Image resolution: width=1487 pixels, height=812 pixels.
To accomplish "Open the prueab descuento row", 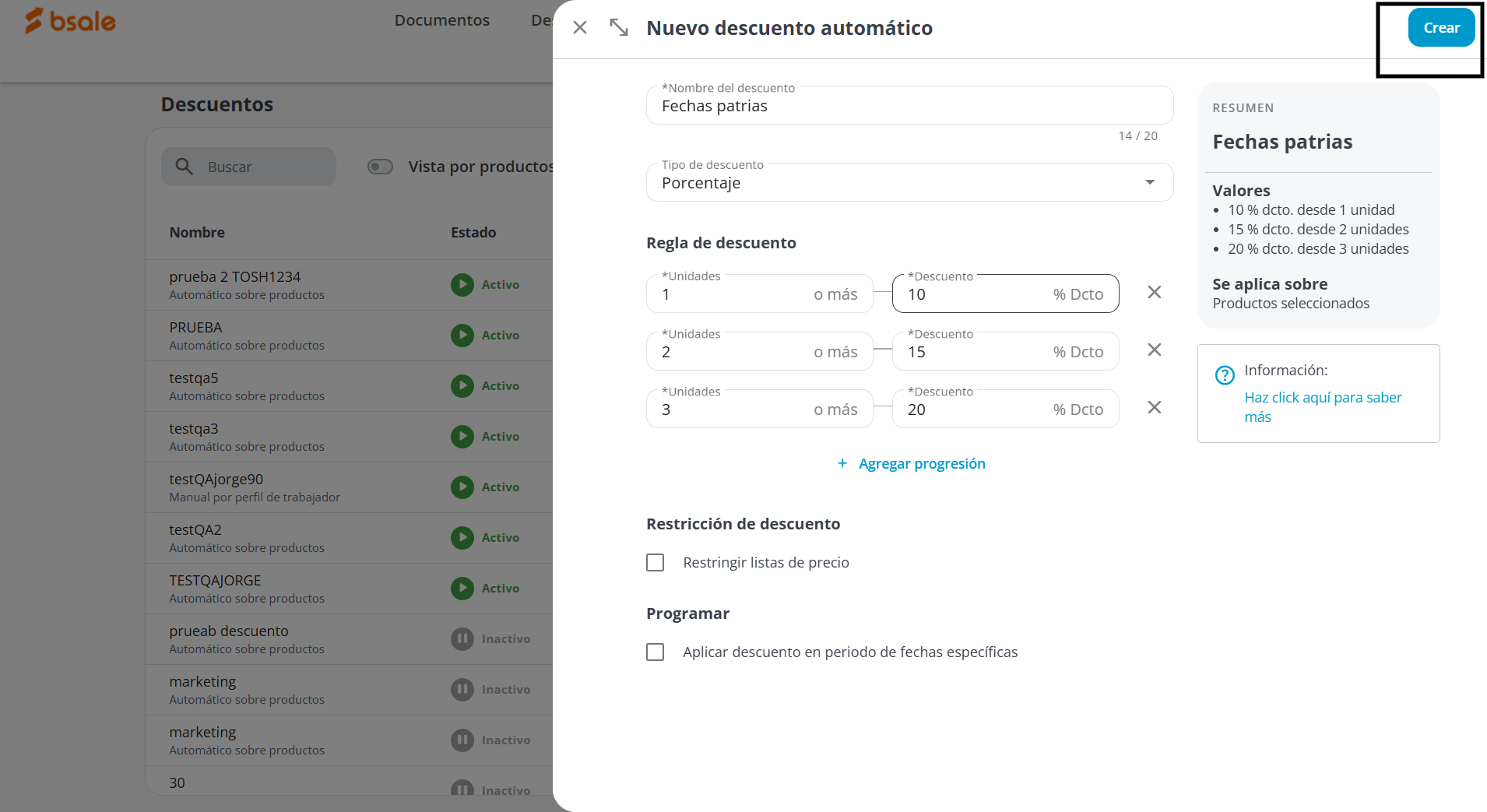I will coord(349,639).
